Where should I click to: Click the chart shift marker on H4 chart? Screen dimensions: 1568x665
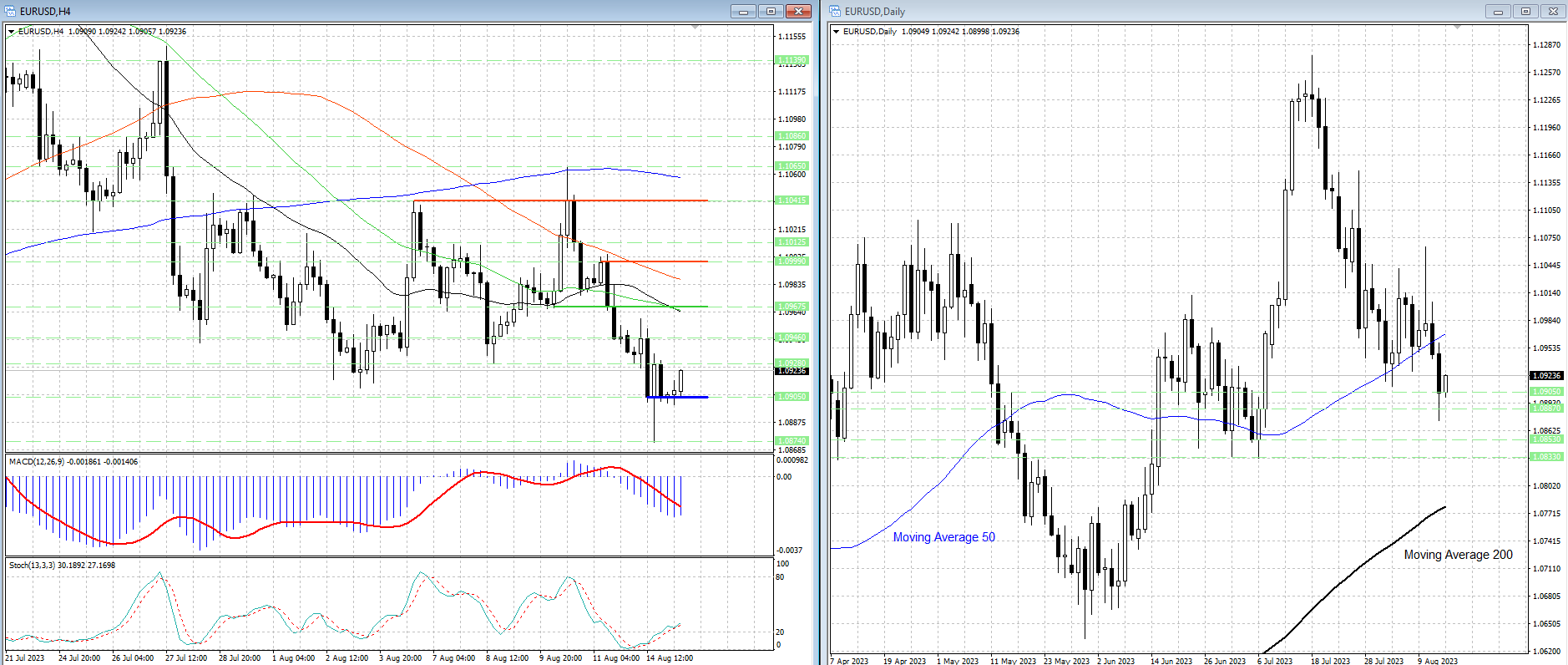[x=695, y=28]
